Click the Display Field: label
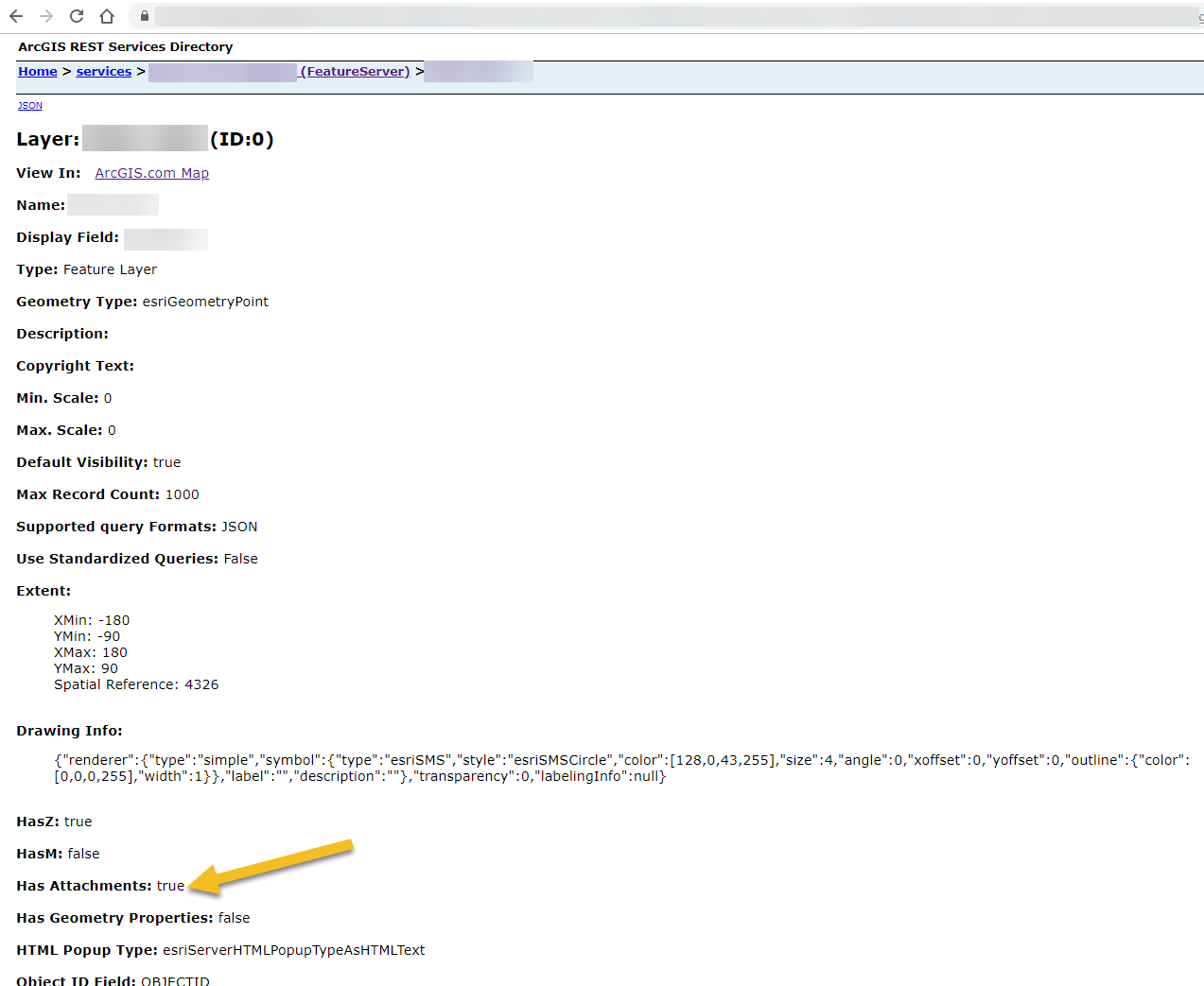Viewport: 1204px width, 986px height. point(68,237)
